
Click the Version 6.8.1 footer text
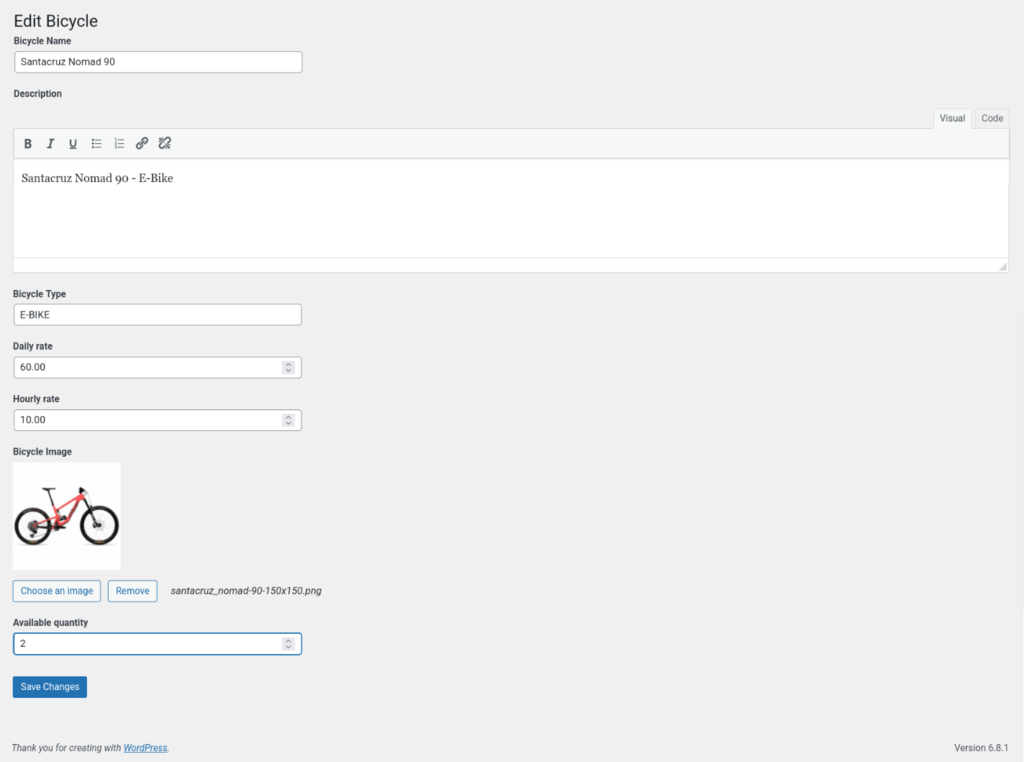981,748
